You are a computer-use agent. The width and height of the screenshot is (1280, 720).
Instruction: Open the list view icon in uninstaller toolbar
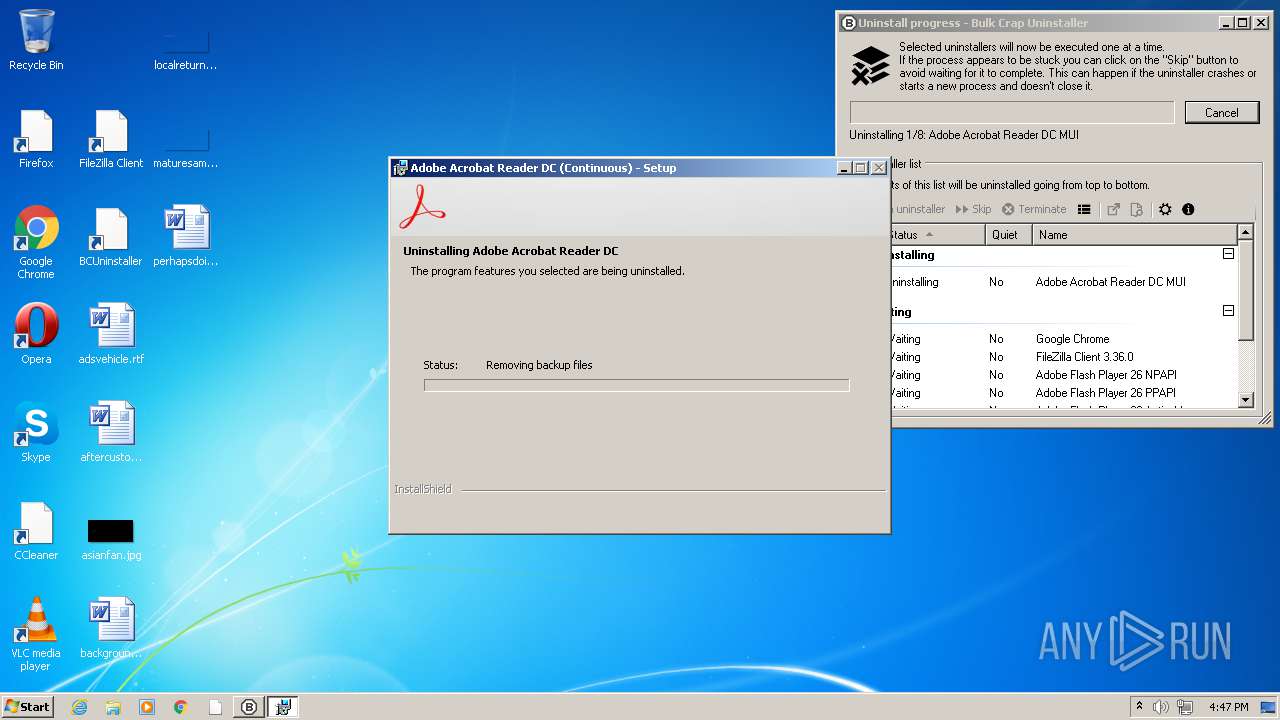pos(1084,210)
